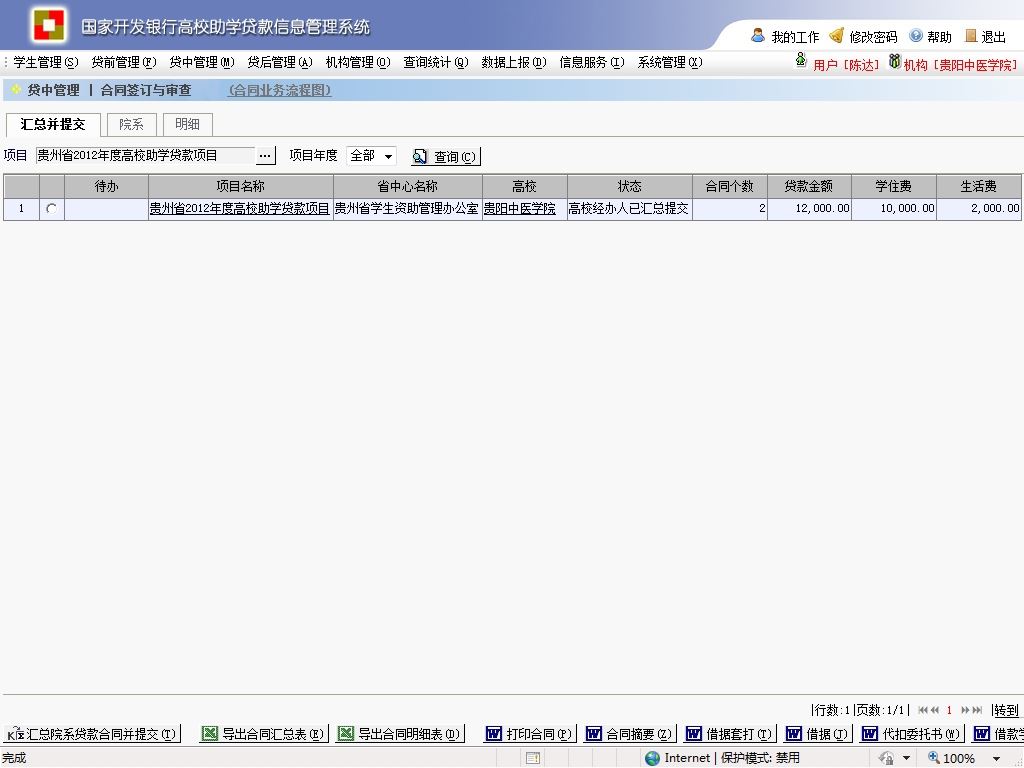1024x768 pixels.
Task: Click the 生活费 column header
Action: point(978,186)
